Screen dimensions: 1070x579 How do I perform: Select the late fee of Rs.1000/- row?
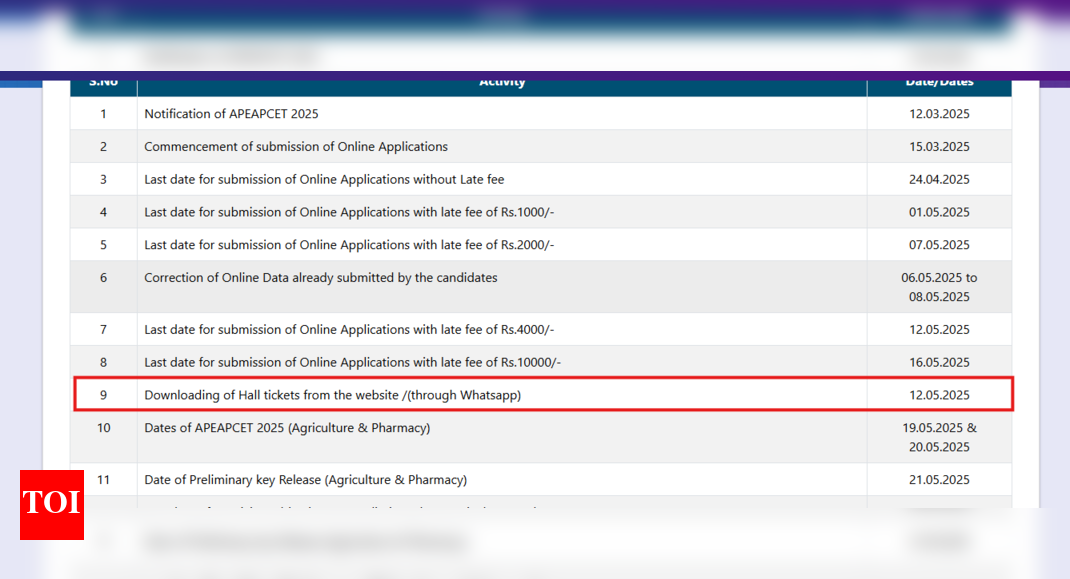click(348, 212)
